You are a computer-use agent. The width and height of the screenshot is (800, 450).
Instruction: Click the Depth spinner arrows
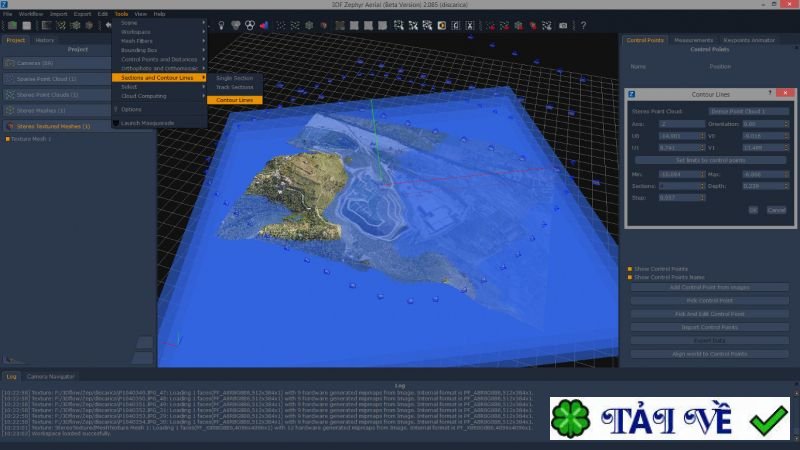pyautogui.click(x=786, y=186)
